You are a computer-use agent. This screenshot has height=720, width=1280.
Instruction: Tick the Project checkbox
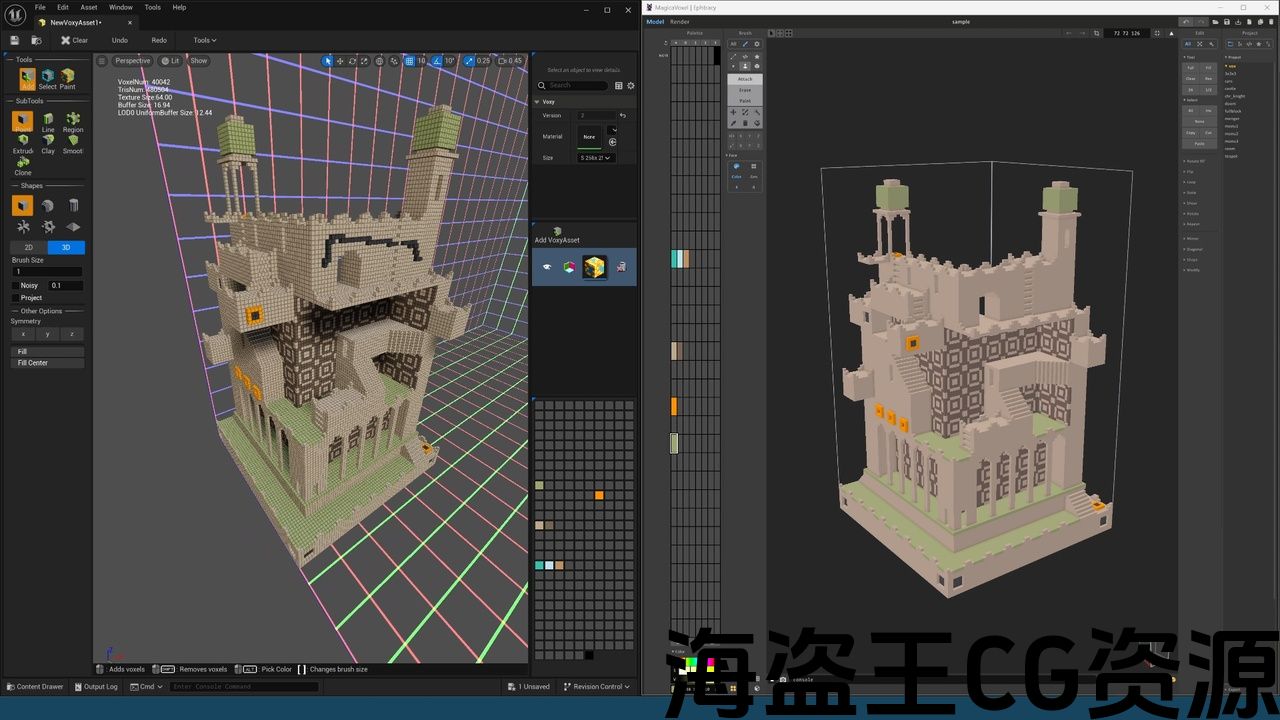click(x=15, y=297)
